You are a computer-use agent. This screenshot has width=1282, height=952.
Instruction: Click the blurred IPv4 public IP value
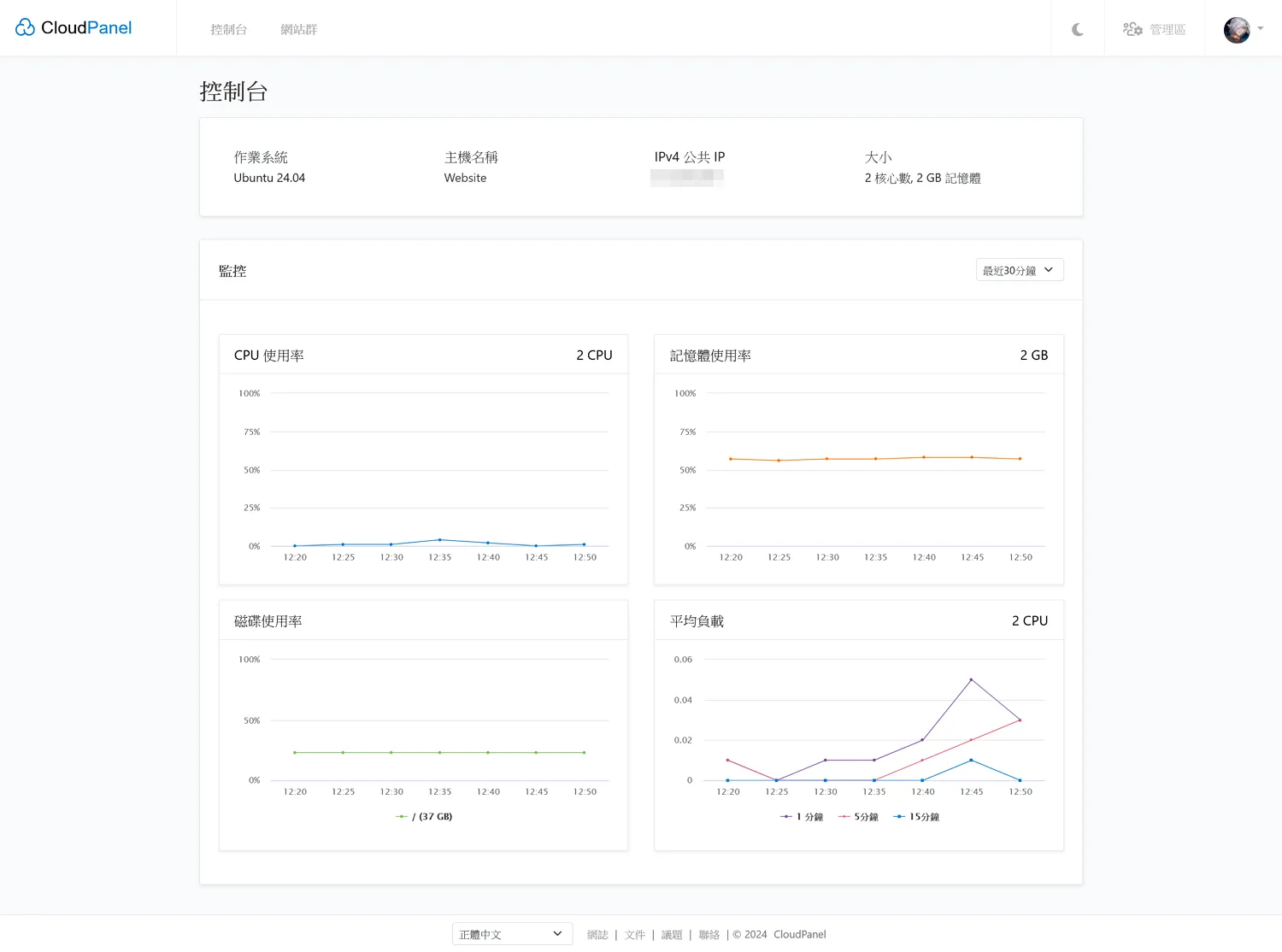click(x=686, y=177)
